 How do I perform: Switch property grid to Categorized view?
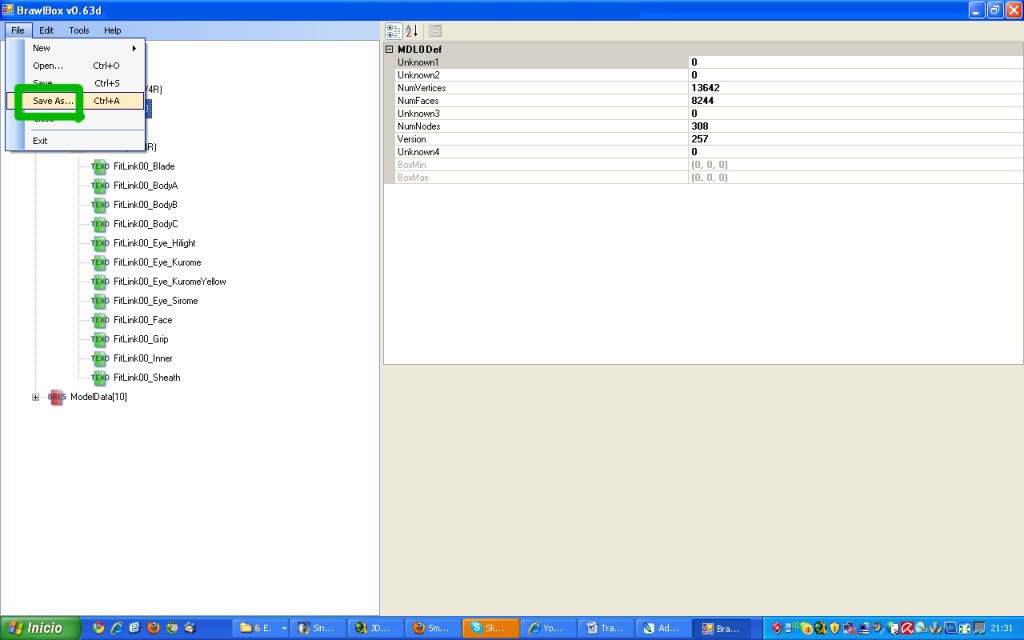pyautogui.click(x=393, y=31)
